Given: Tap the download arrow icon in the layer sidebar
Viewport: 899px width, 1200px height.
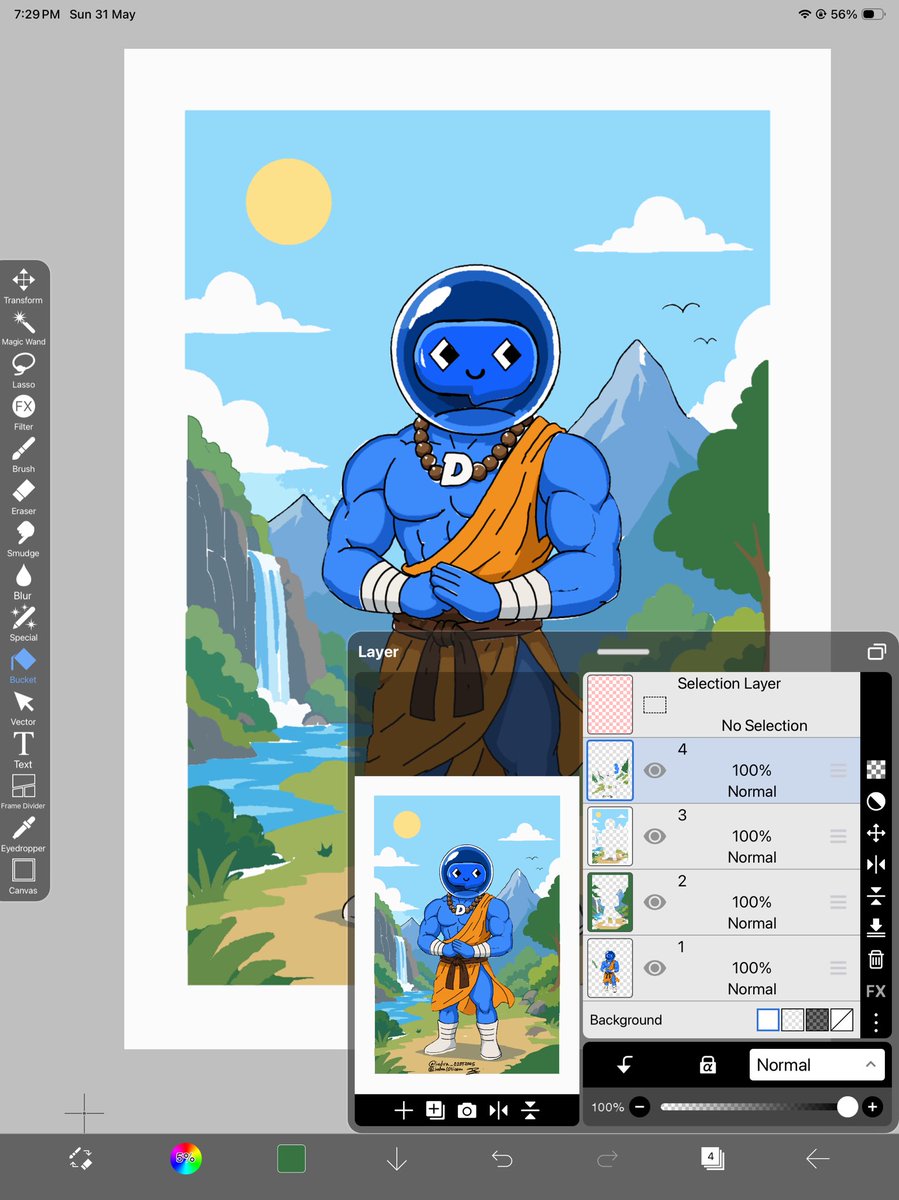Looking at the screenshot, I should click(876, 928).
